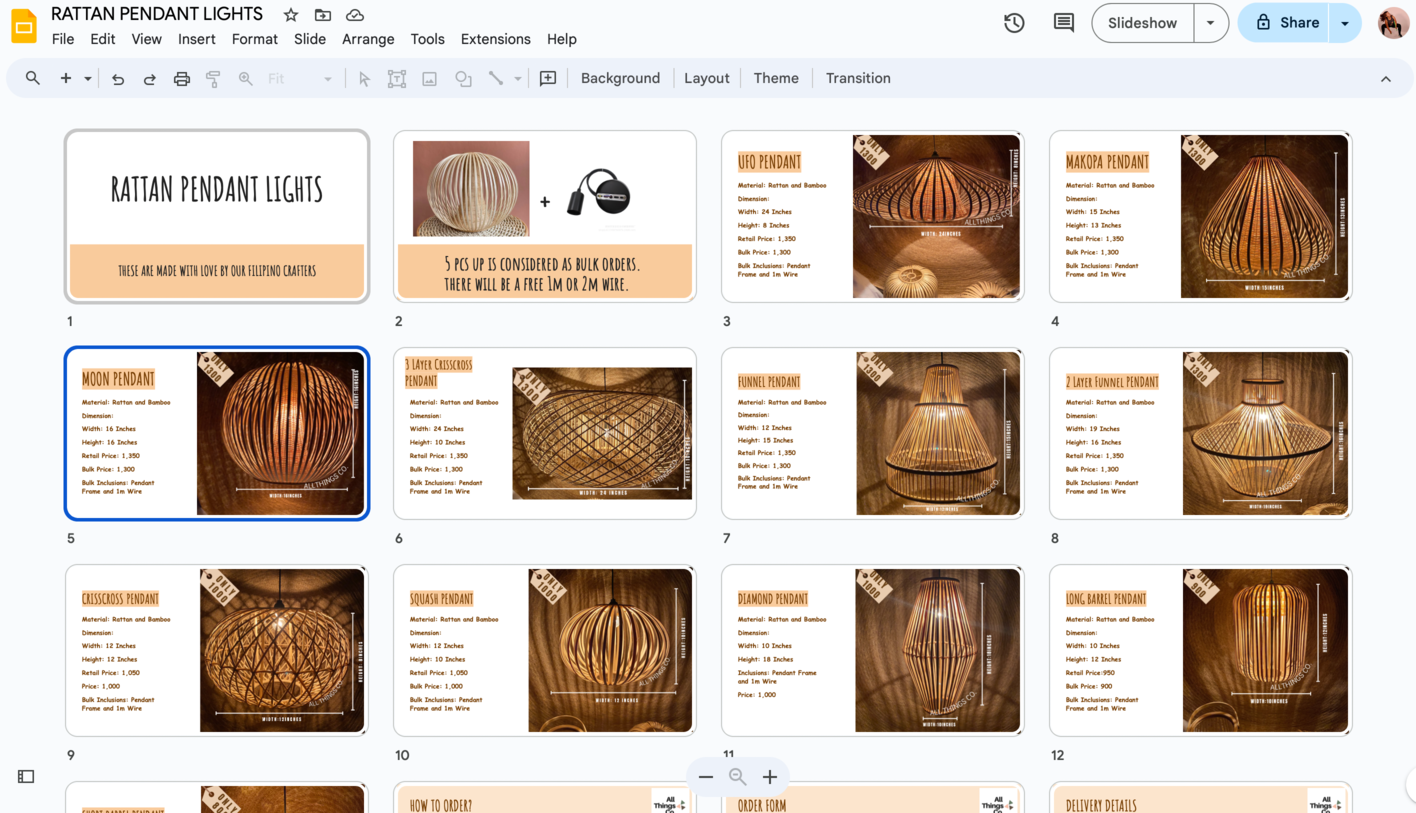Open the Format menu
The width and height of the screenshot is (1416, 813).
(x=255, y=39)
